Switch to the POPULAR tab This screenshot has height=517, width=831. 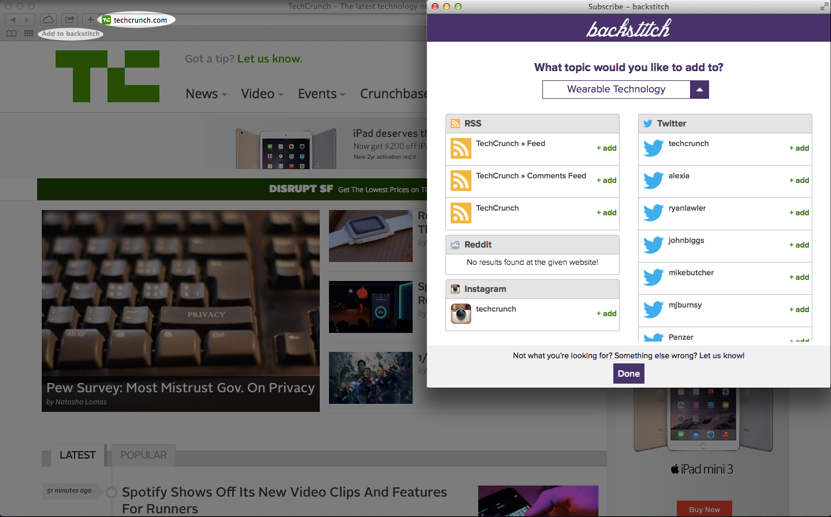pyautogui.click(x=143, y=455)
